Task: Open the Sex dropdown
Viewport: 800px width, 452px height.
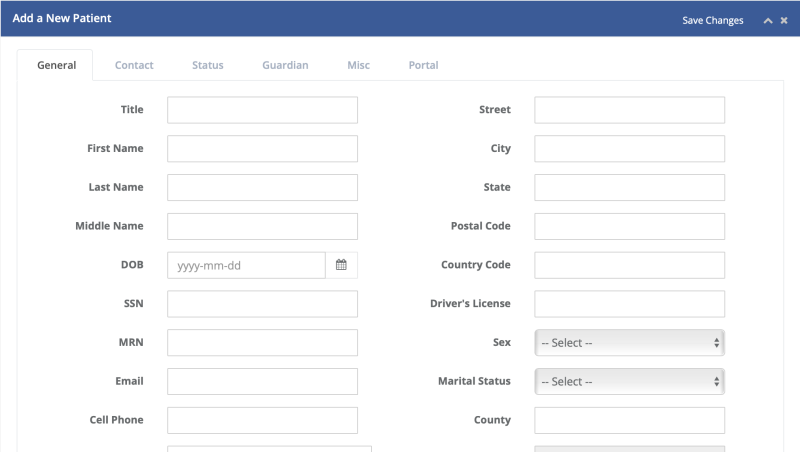Action: [x=629, y=343]
